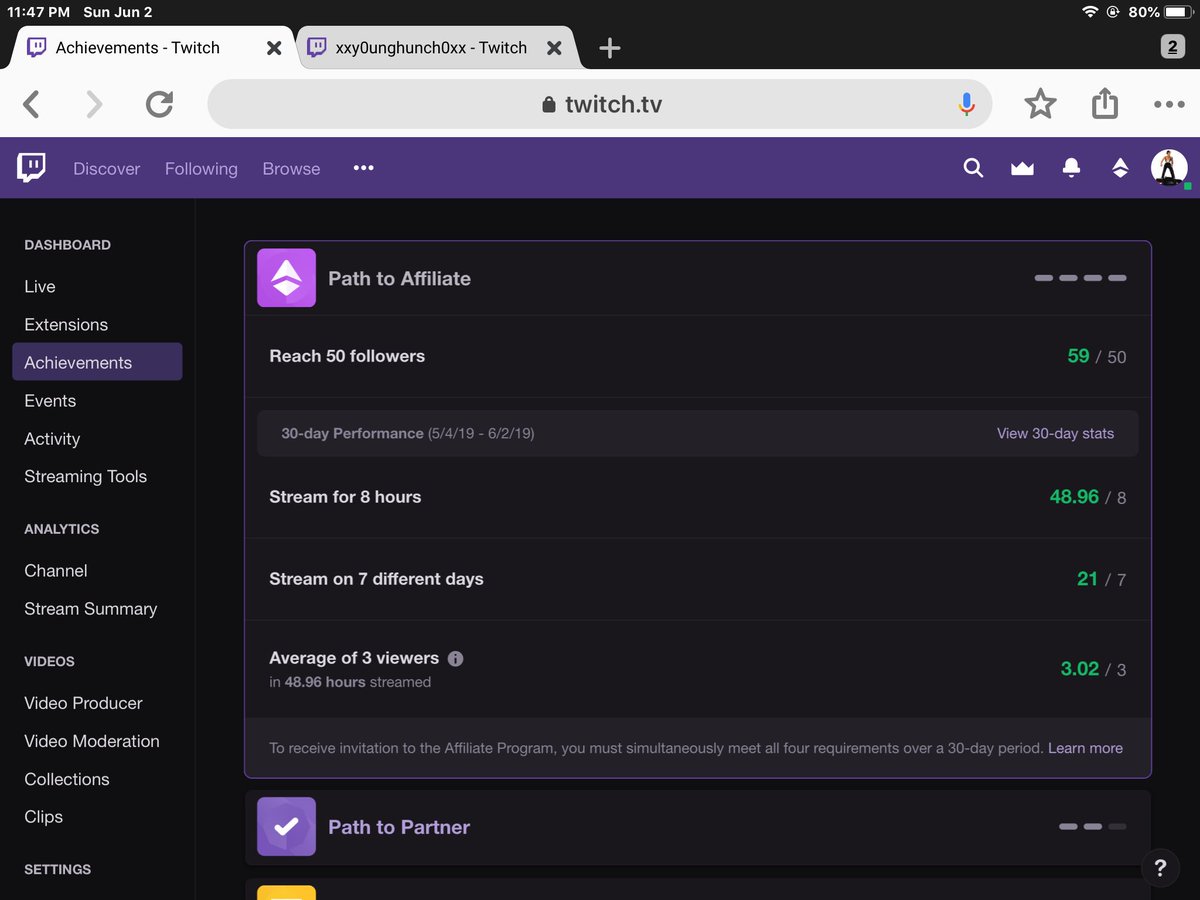1200x900 pixels.
Task: Tap the microphone voice search icon
Action: pos(966,104)
